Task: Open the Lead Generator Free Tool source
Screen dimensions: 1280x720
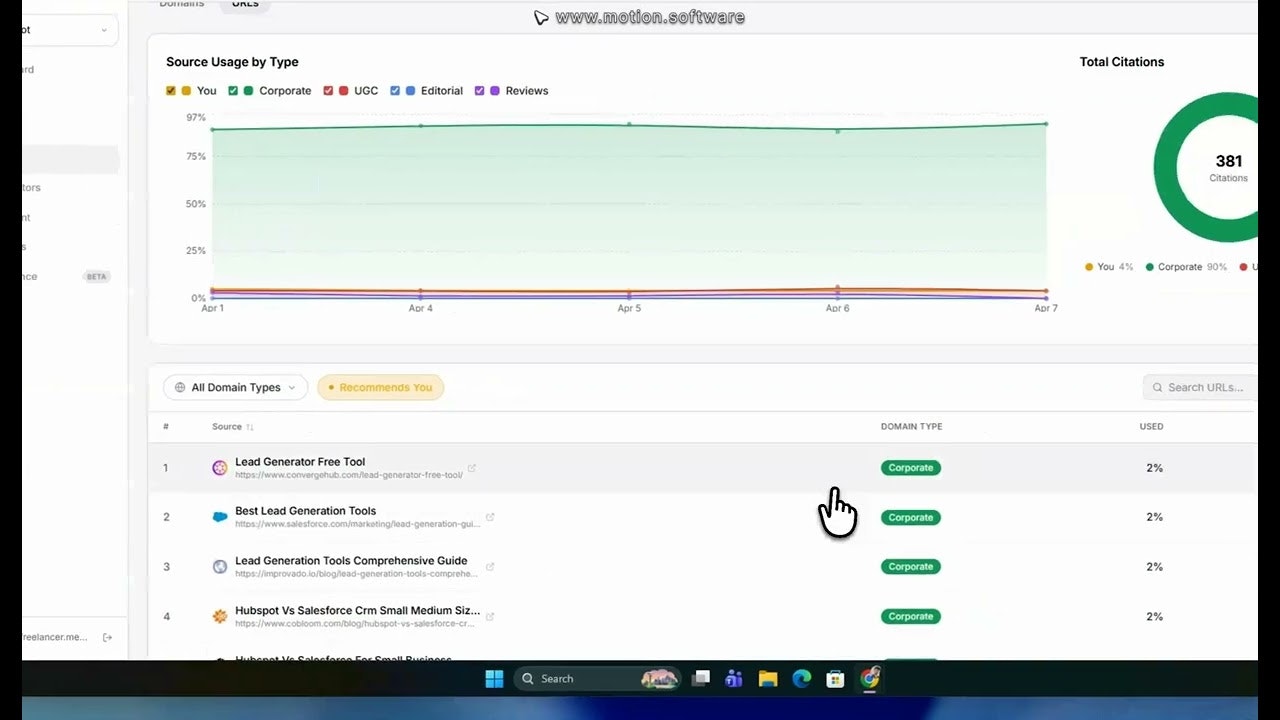Action: (300, 462)
